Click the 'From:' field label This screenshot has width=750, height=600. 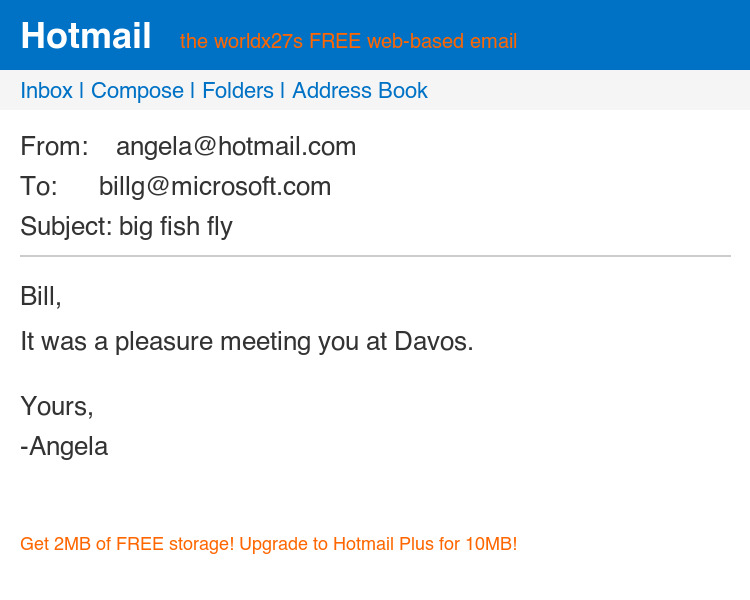pos(54,147)
